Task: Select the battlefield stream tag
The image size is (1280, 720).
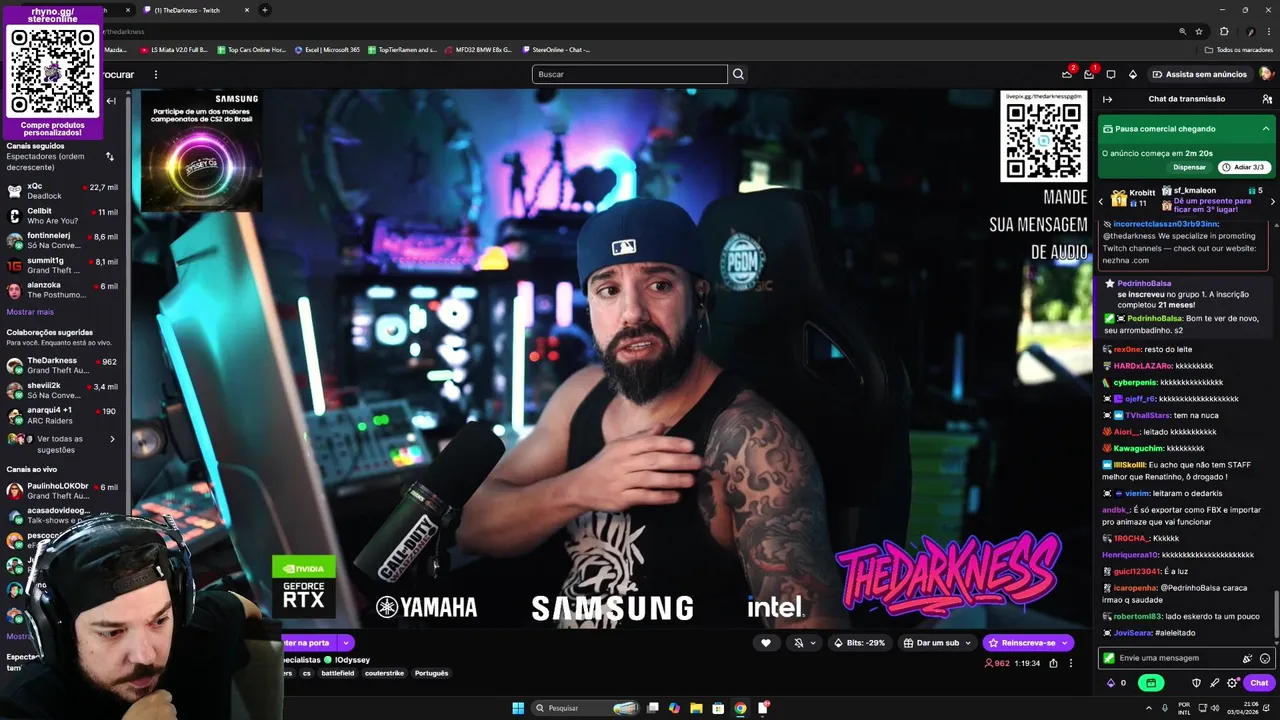Action: tap(338, 673)
